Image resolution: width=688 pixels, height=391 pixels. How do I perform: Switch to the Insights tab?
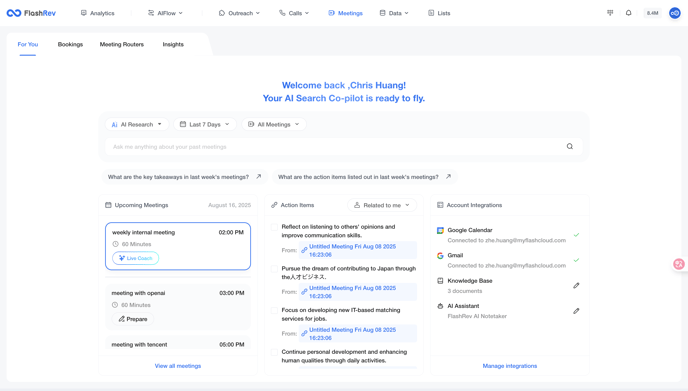pyautogui.click(x=173, y=44)
